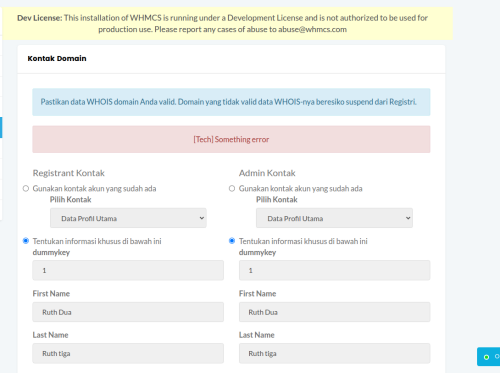
Task: Click Registrant dummykey input field
Action: [128, 270]
